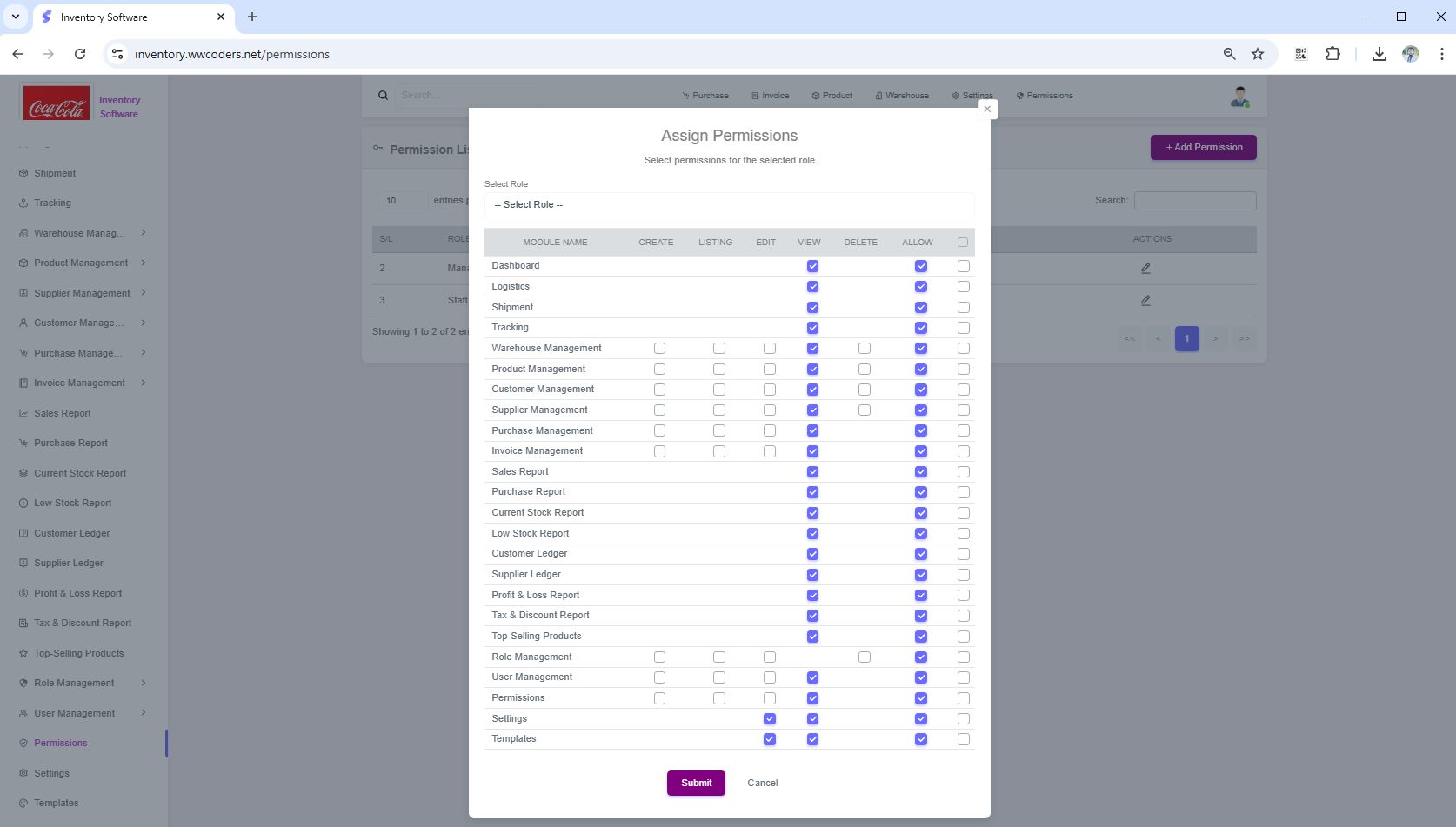Image resolution: width=1456 pixels, height=827 pixels.
Task: Open a new browser tab
Action: click(252, 17)
